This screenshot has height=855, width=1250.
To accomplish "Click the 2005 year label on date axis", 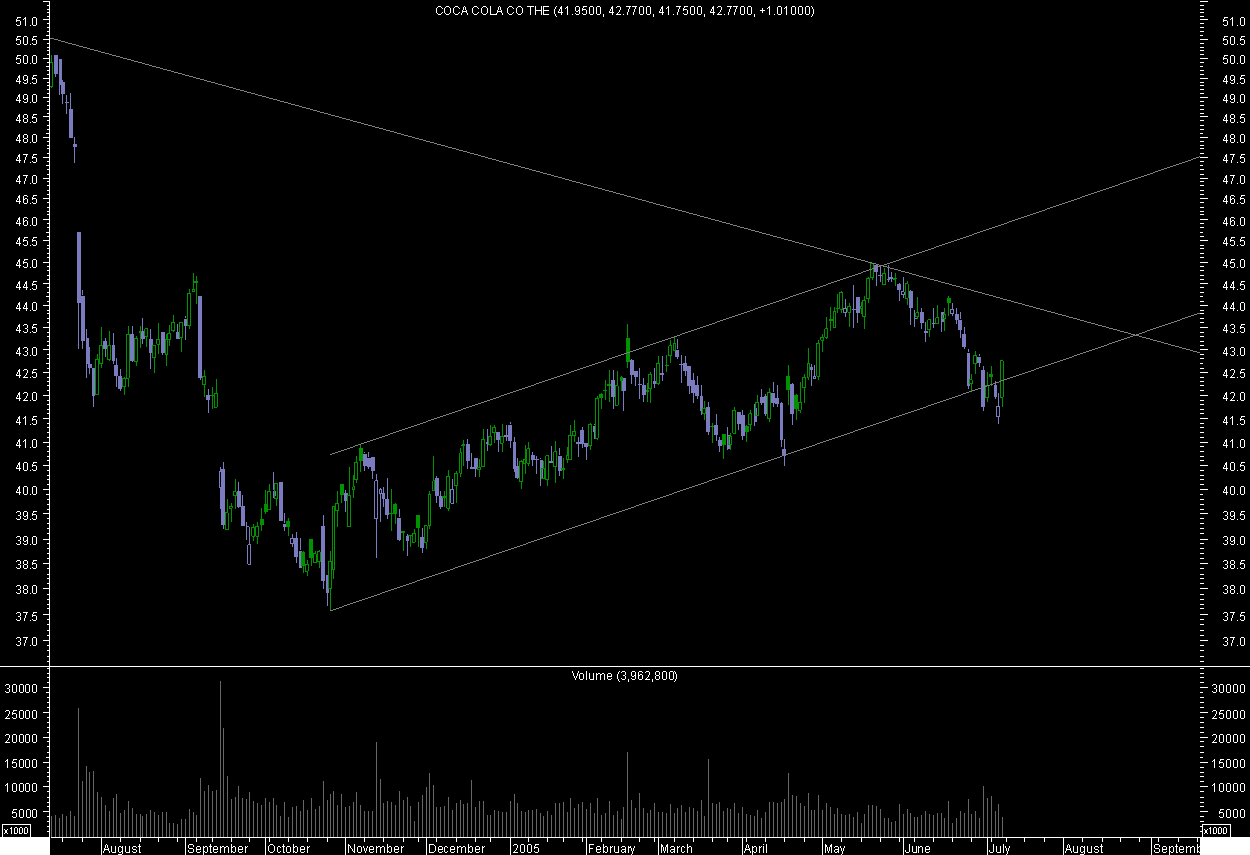I will (526, 849).
